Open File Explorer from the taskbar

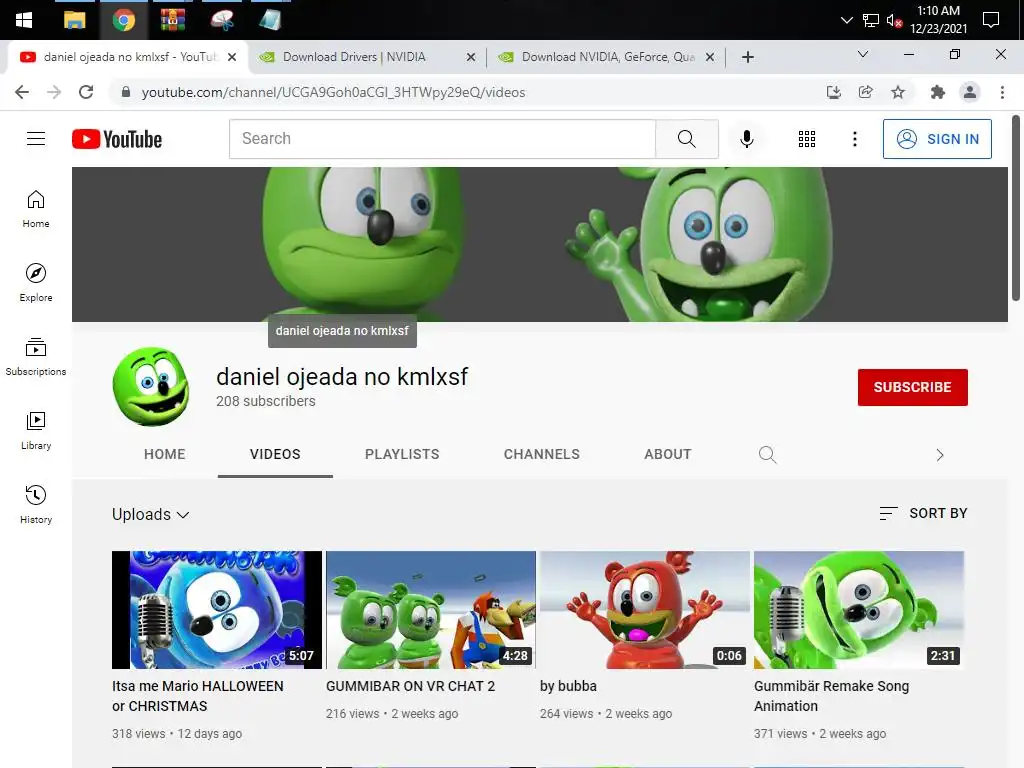pos(74,20)
